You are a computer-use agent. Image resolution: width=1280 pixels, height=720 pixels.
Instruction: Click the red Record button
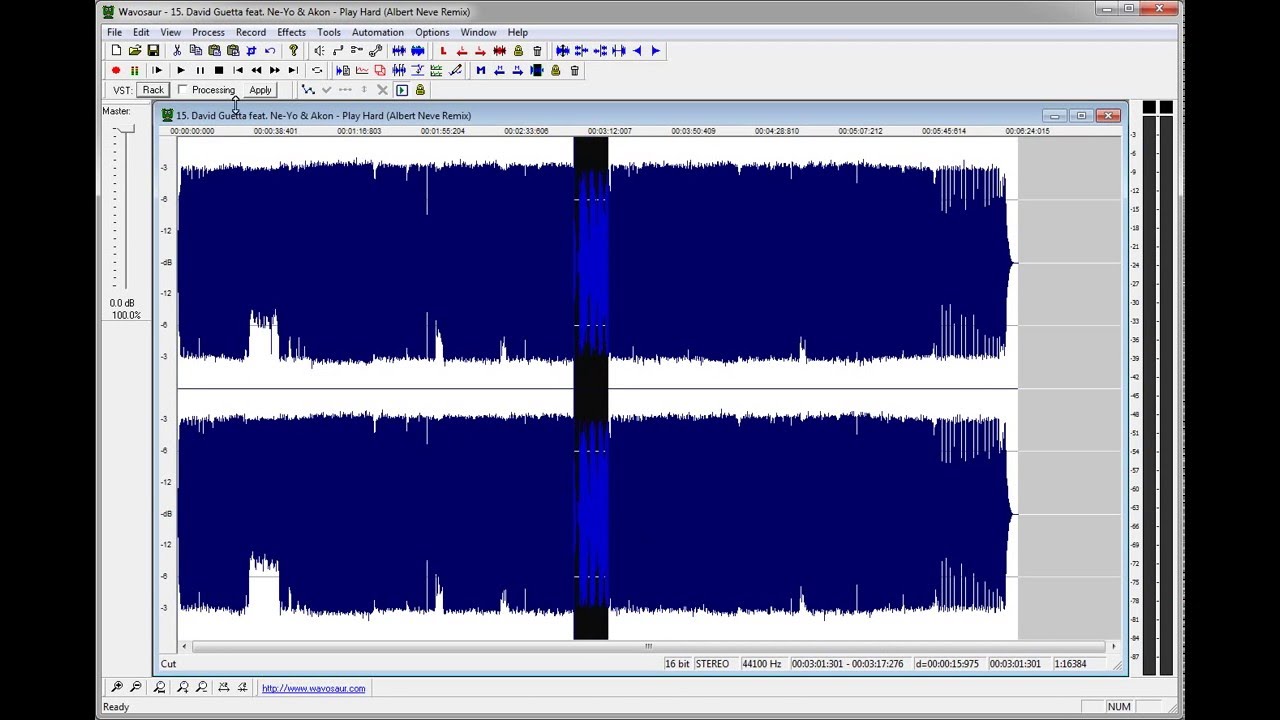point(116,70)
